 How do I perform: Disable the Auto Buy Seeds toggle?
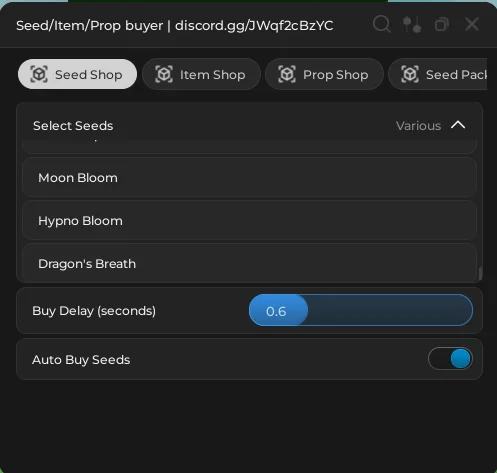point(450,359)
